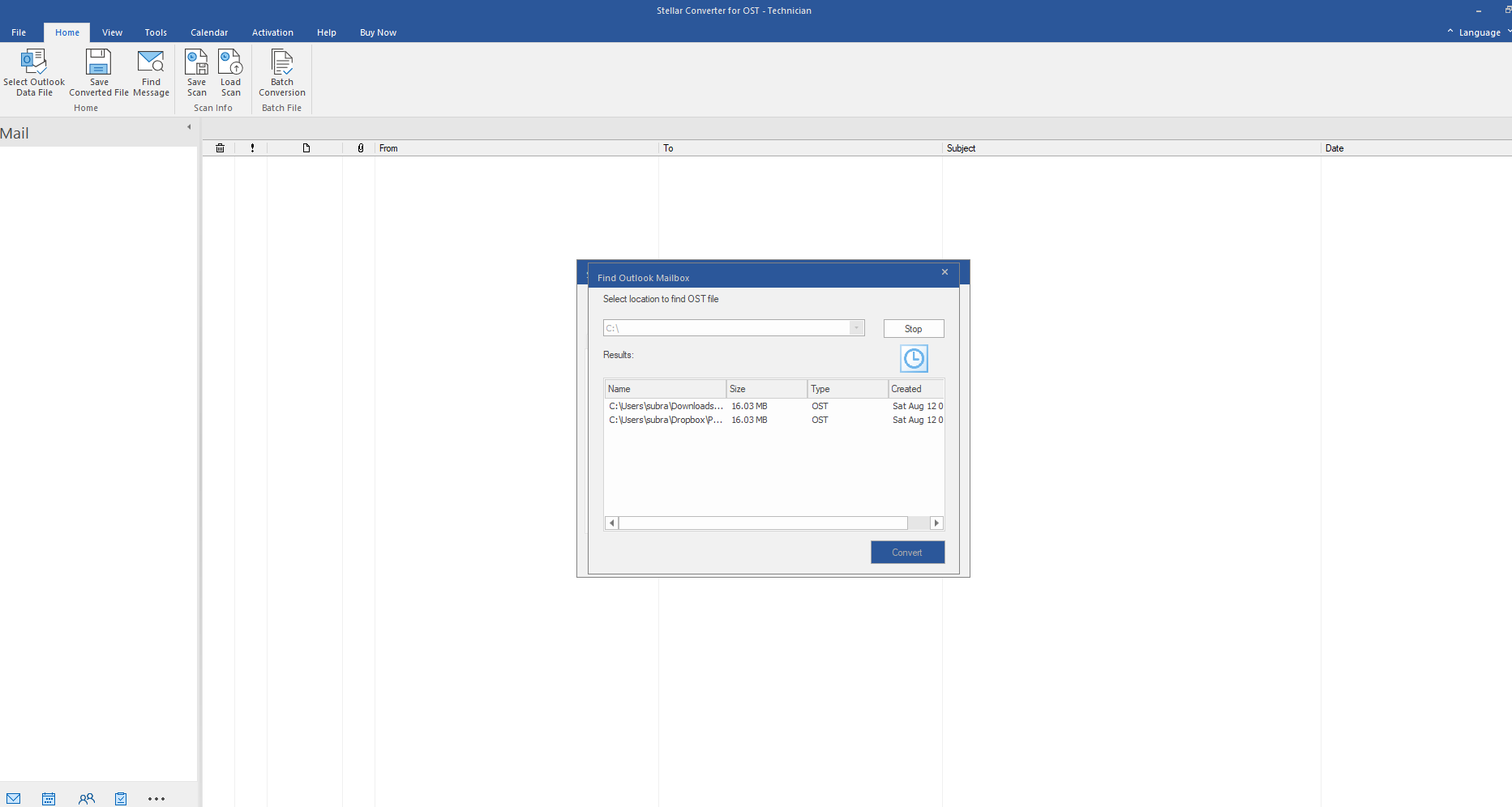Viewport: 1512px width, 807px height.
Task: Sort by deleted items trash column icon
Action: click(220, 148)
